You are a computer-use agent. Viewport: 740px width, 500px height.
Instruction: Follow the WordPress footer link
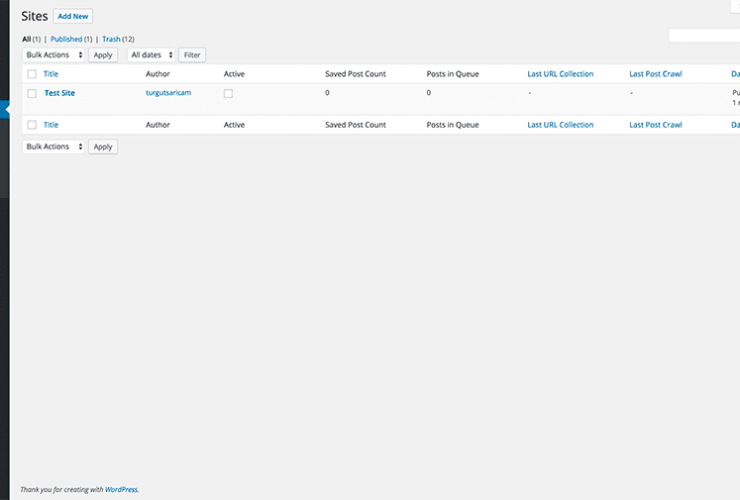(x=121, y=490)
